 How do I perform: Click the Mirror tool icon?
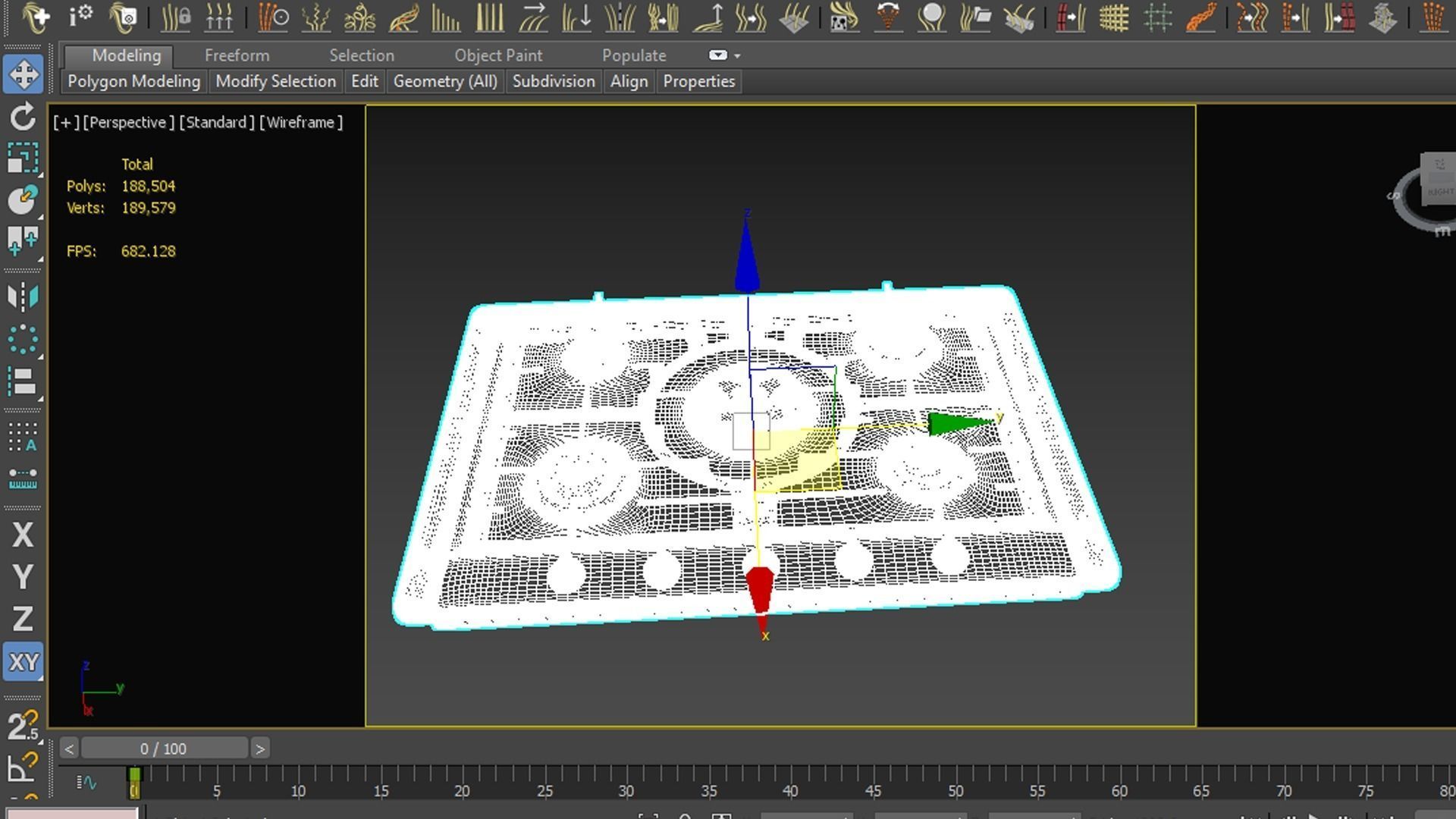(x=23, y=297)
